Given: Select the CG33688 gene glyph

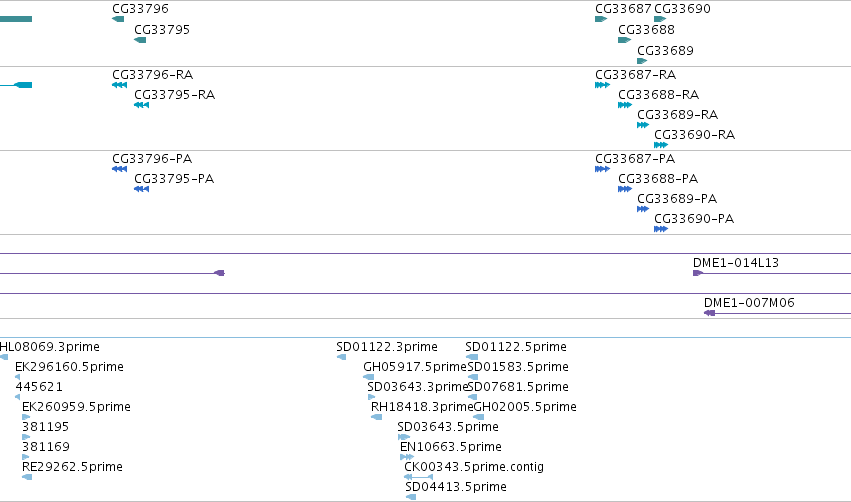Looking at the screenshot, I should click(x=624, y=40).
